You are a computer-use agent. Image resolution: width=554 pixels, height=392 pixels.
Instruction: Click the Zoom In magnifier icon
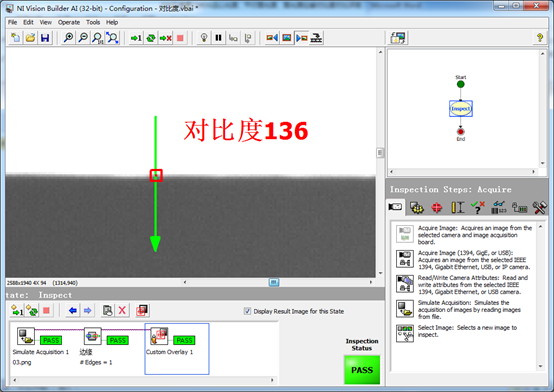(68, 38)
